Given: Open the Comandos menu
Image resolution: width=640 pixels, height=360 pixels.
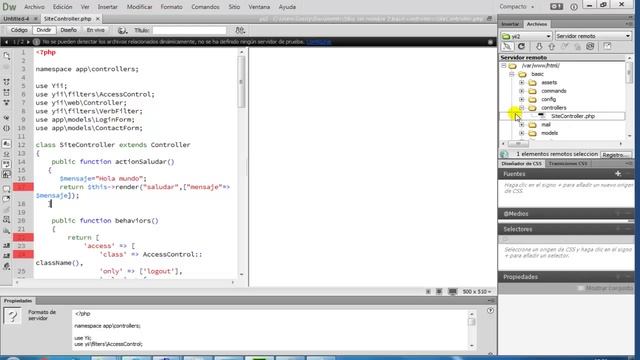Looking at the screenshot, I should 205,7.
